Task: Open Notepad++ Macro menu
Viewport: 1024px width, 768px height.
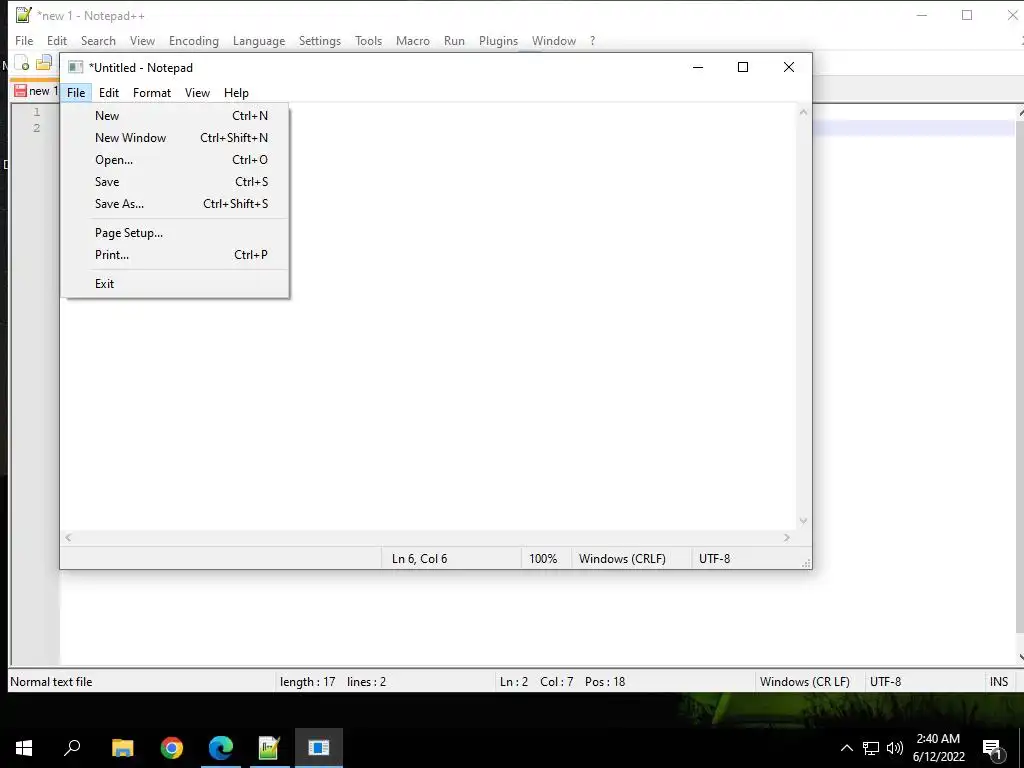Action: (x=413, y=40)
